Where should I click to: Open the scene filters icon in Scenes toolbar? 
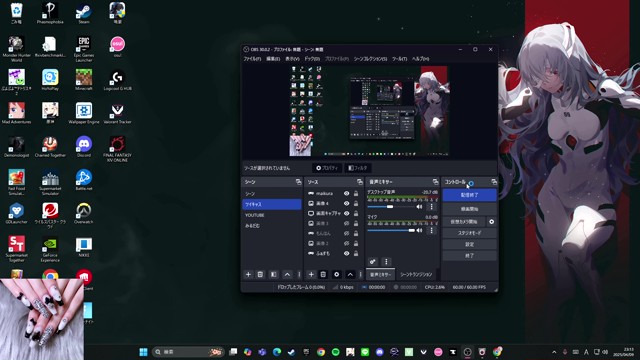pyautogui.click(x=274, y=274)
